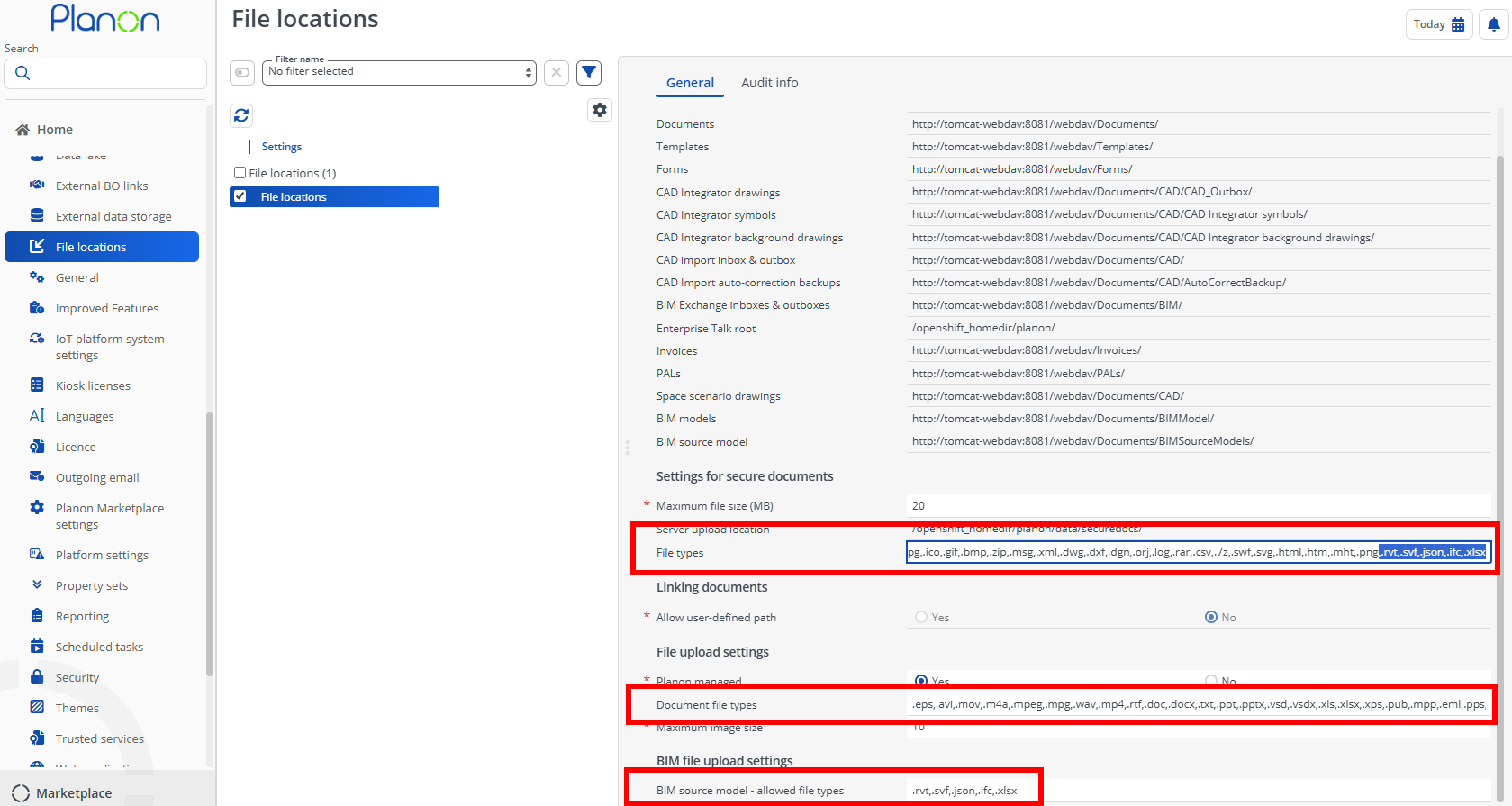Click the Improved Features icon

coord(37,307)
